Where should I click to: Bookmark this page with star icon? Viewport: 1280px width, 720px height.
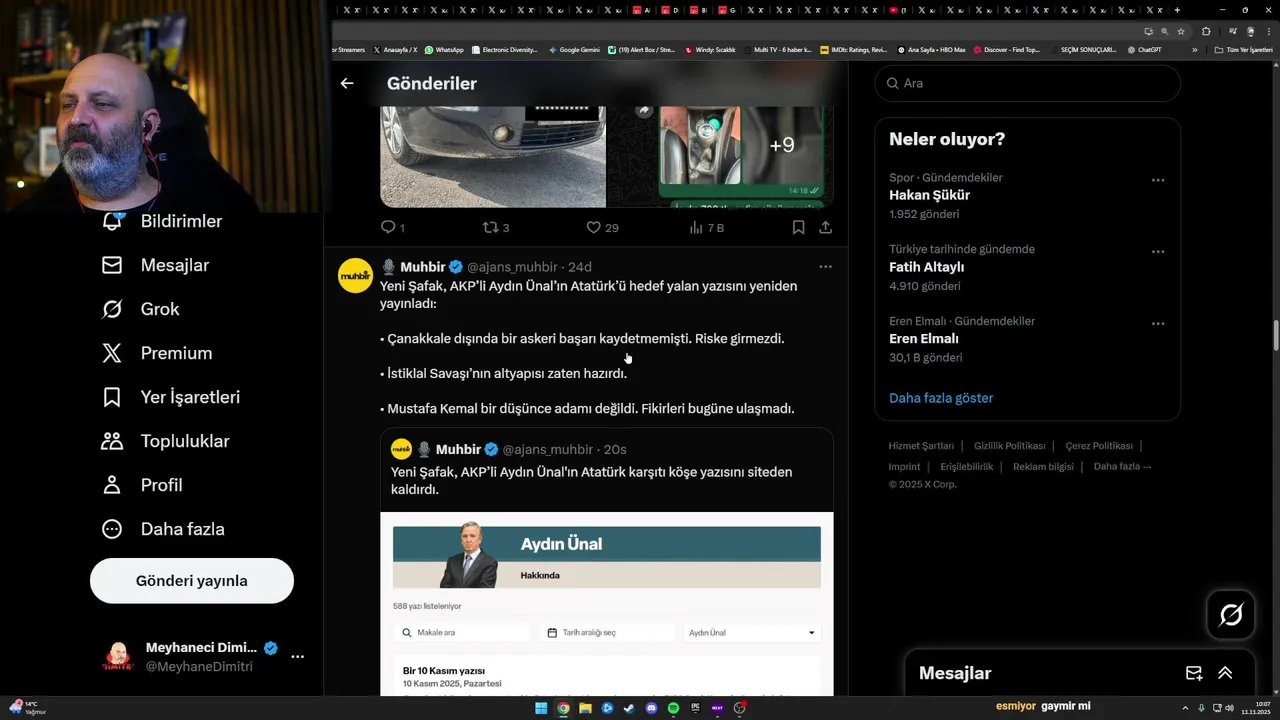pyautogui.click(x=1181, y=31)
